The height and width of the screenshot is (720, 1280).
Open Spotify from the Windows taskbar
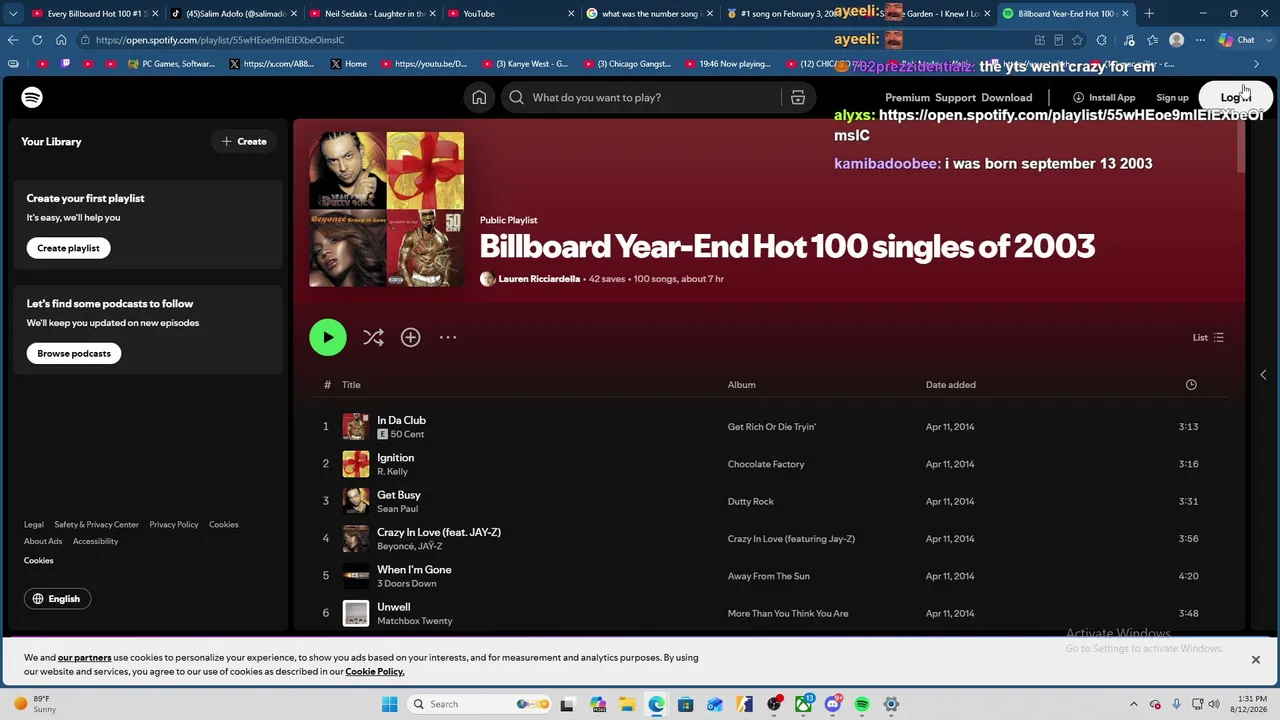pyautogui.click(x=862, y=704)
